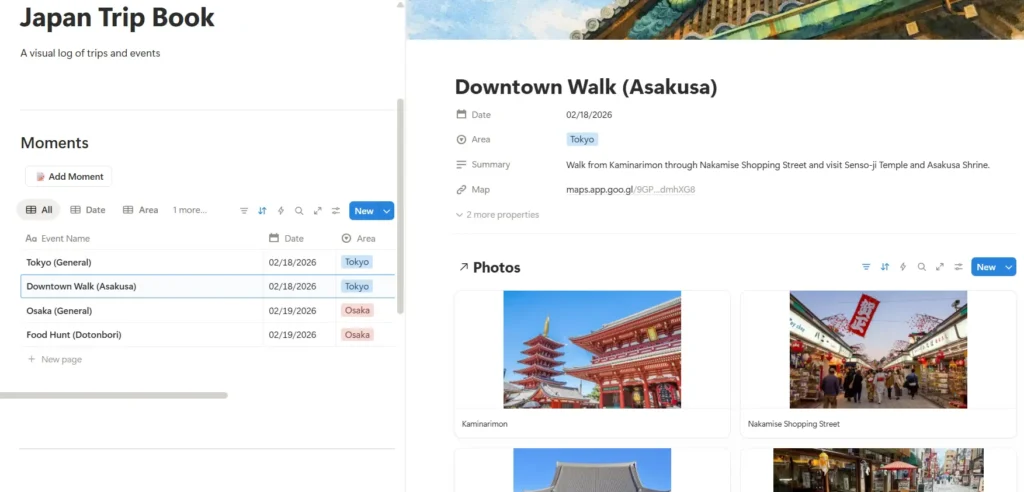Open automations lightning icon in Moments
Screen dimensions: 1024x492
[x=281, y=211]
